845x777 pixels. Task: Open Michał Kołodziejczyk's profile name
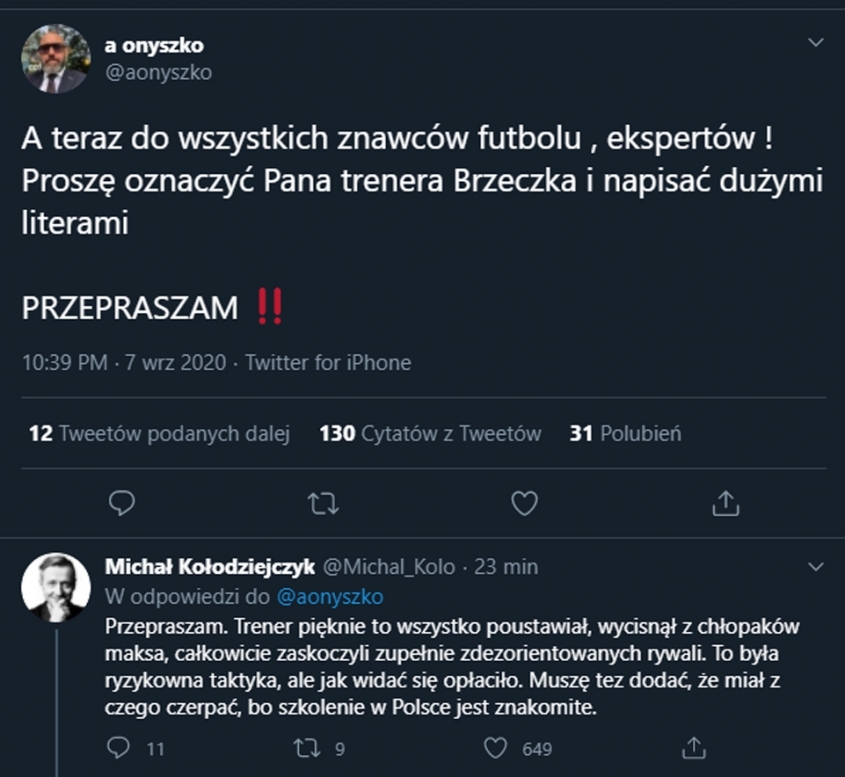point(210,567)
